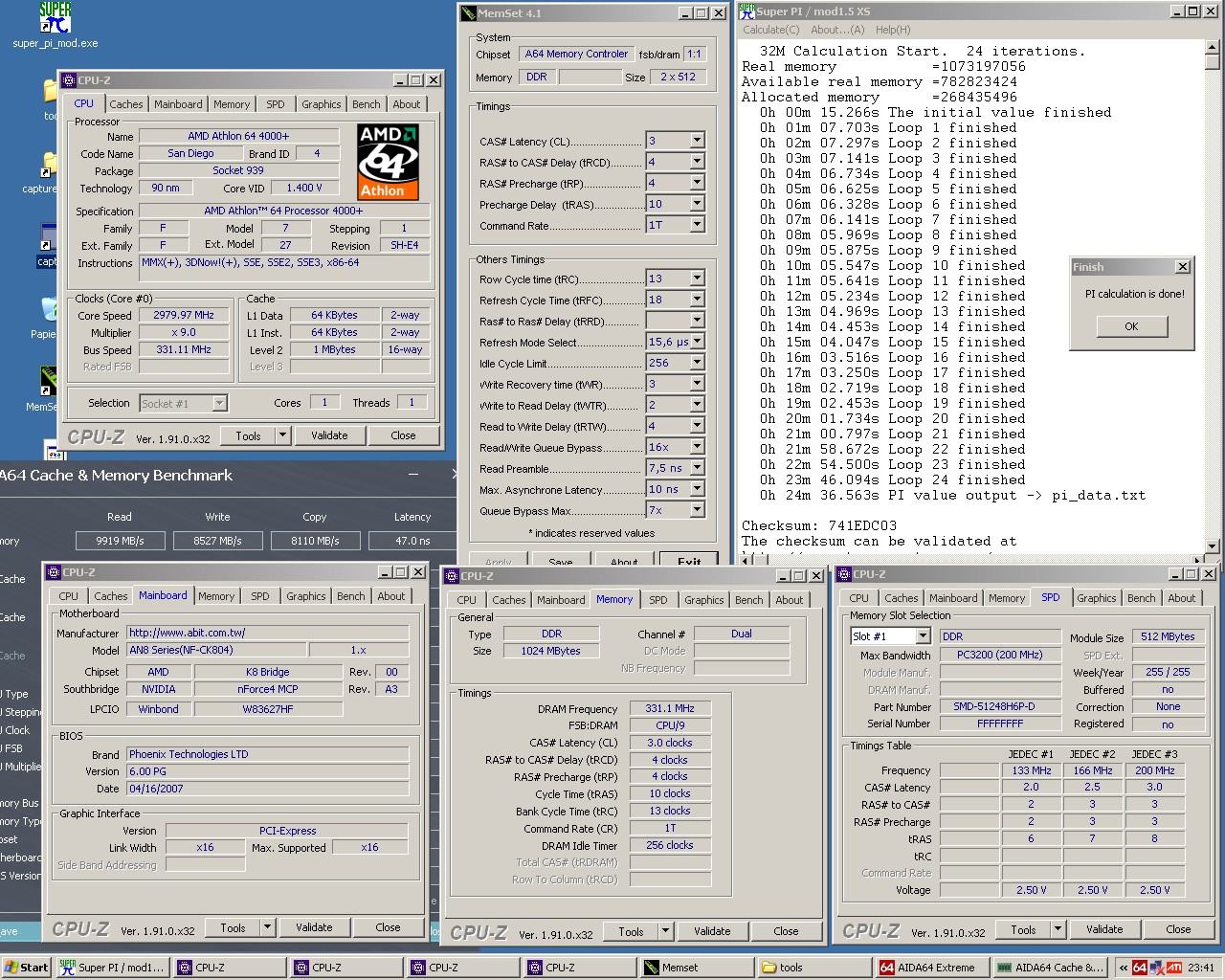Open About...(A) menu in Super PI
1225x980 pixels.
click(837, 30)
